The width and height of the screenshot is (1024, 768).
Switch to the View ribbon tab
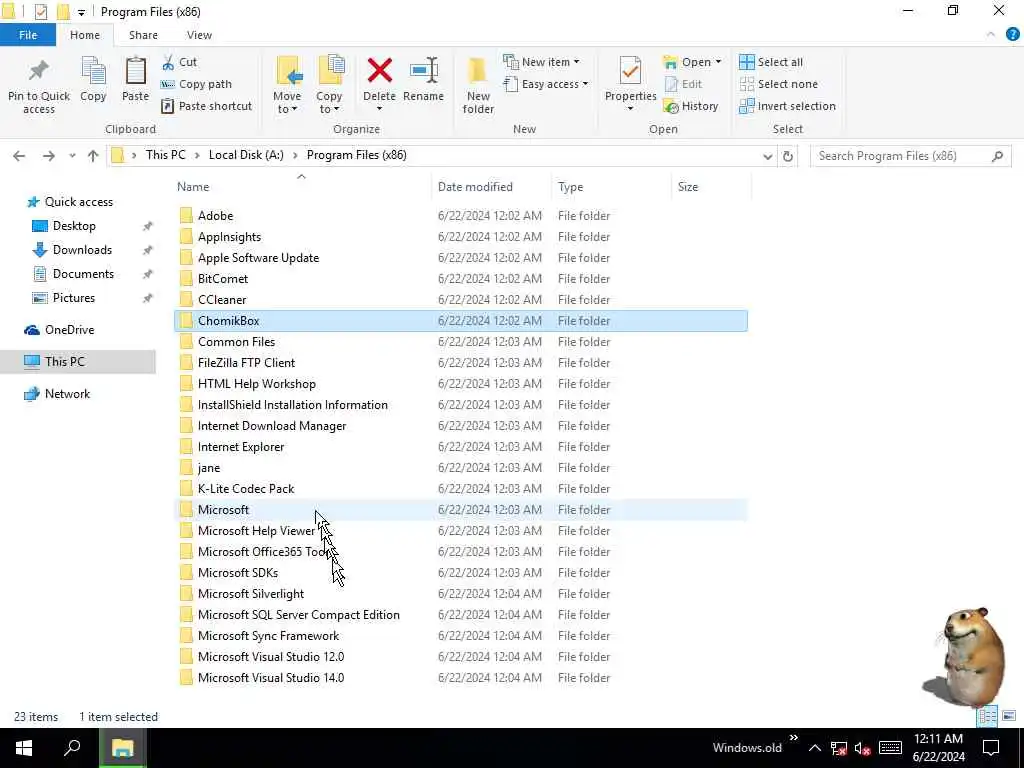[x=199, y=35]
